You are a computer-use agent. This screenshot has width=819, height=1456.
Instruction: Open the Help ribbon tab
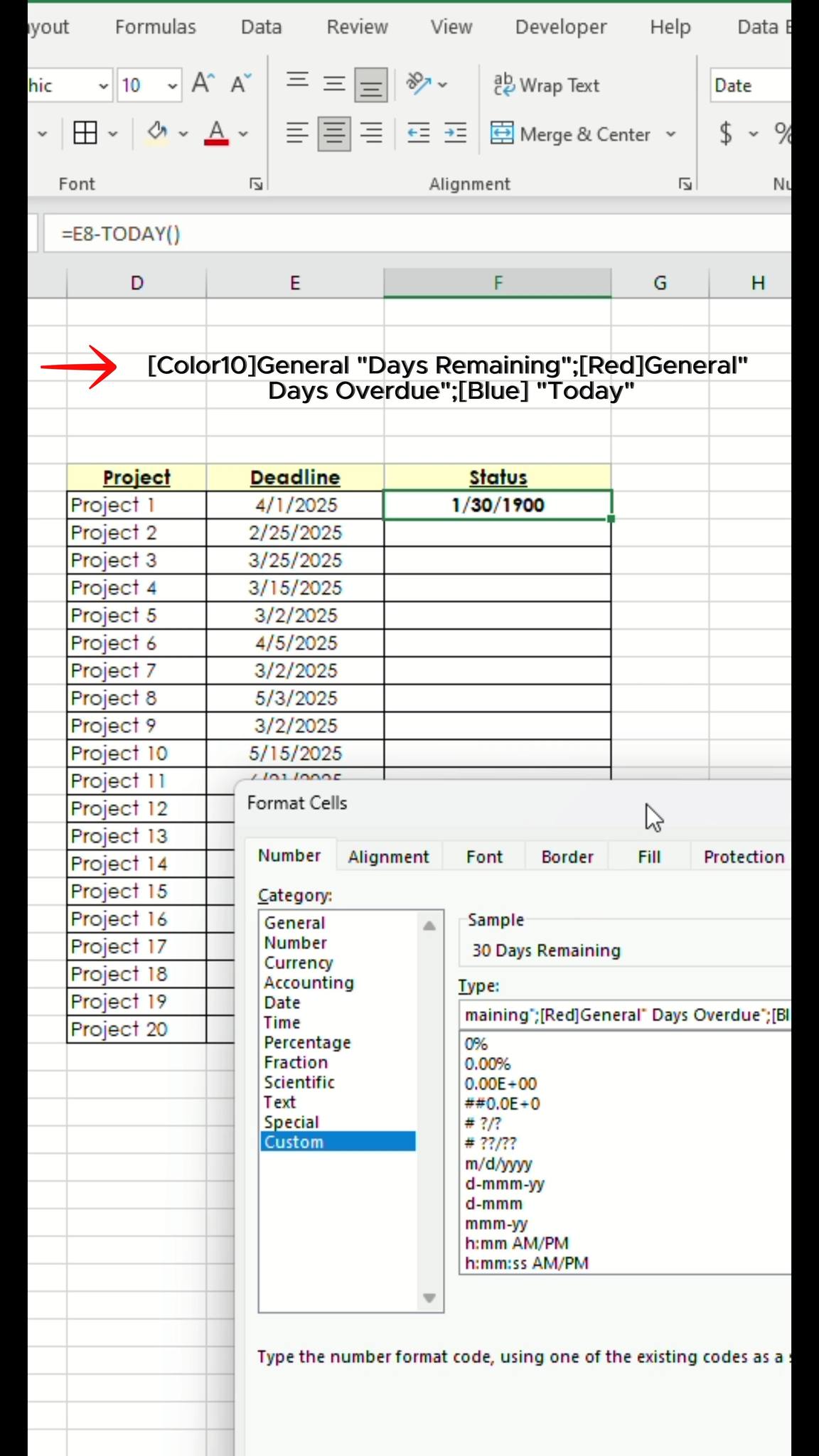click(x=670, y=27)
